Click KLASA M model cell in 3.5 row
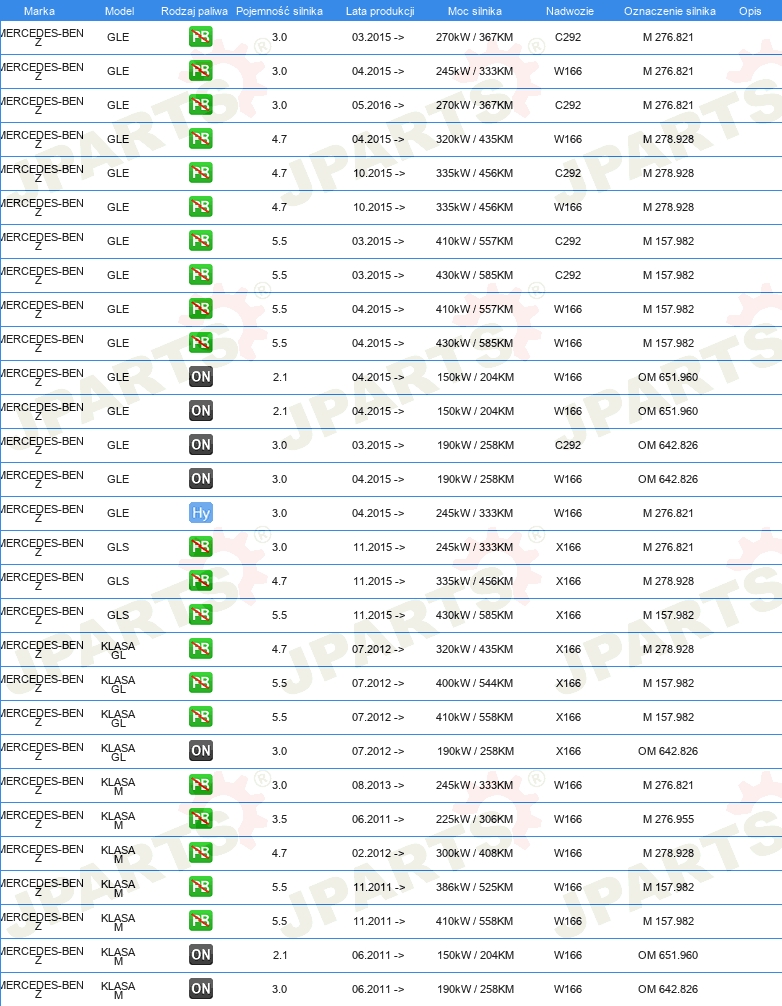 click(x=118, y=820)
